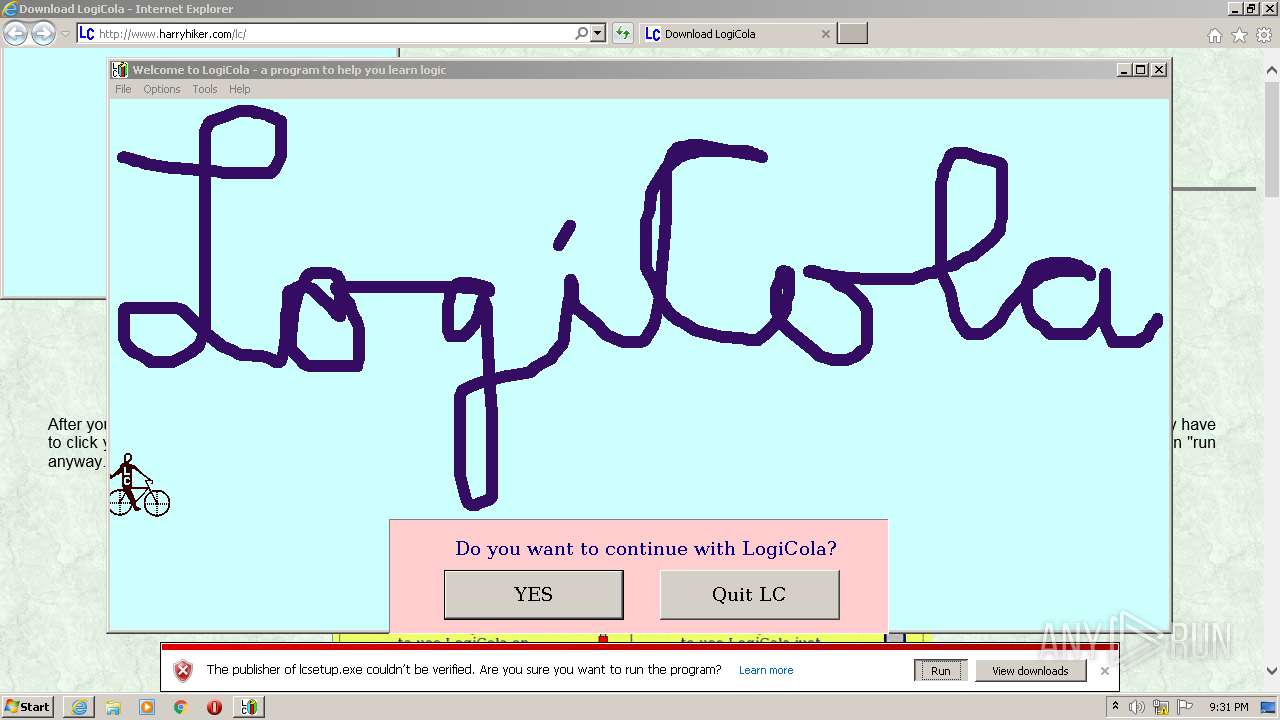
Task: Close the LogiCola window
Action: click(x=1159, y=70)
